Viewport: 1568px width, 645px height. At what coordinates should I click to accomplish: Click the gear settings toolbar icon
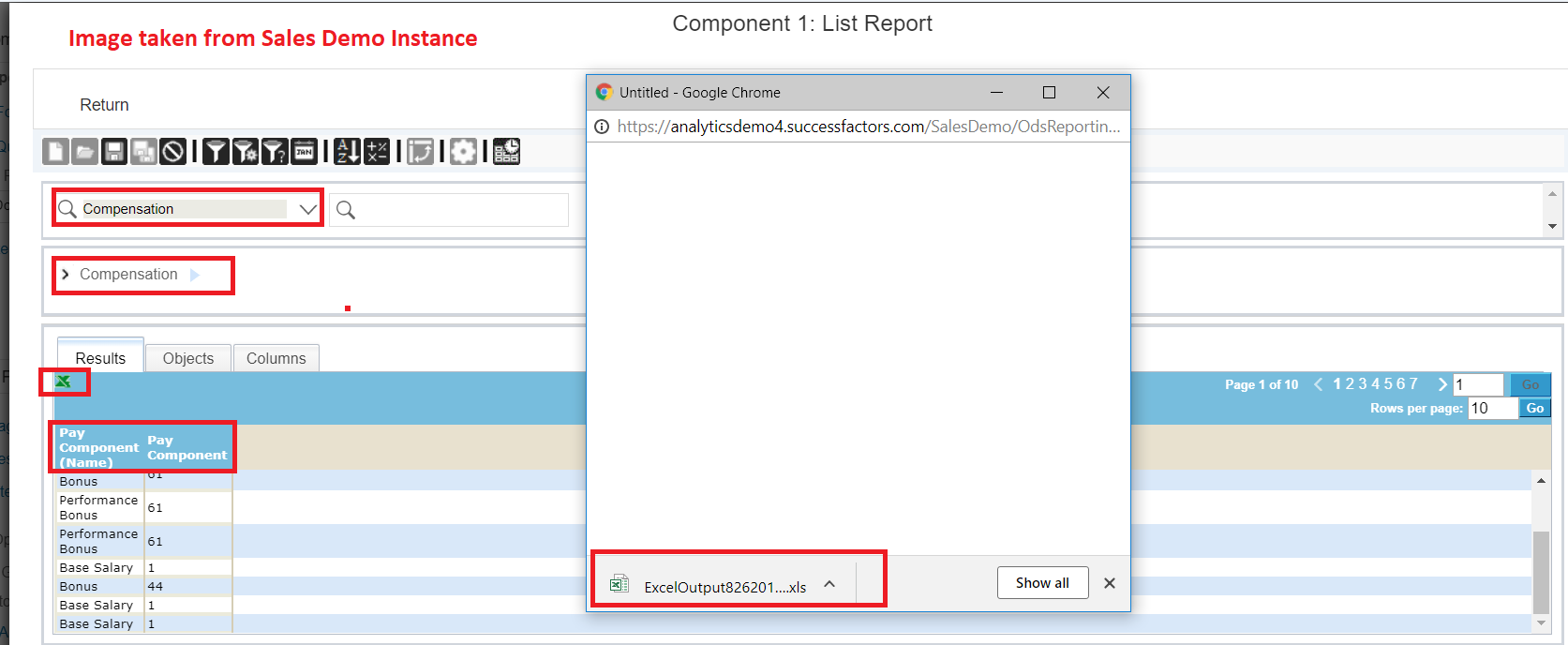(x=464, y=151)
